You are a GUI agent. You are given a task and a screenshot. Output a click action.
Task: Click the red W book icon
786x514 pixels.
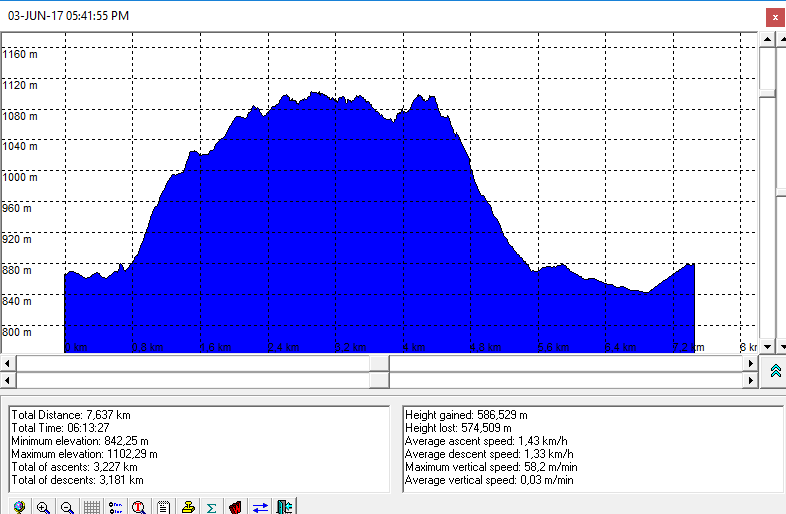pos(235,507)
